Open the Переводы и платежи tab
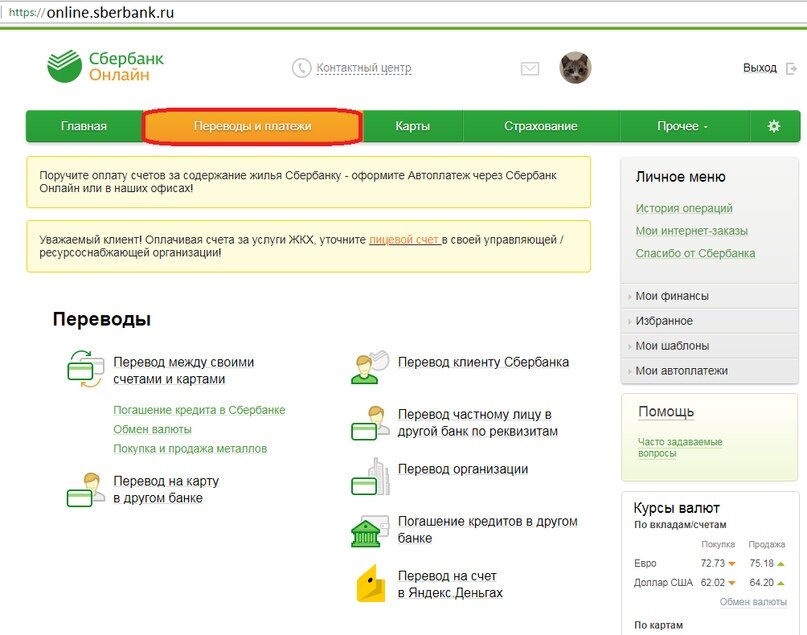This screenshot has width=807, height=635. pos(253,126)
